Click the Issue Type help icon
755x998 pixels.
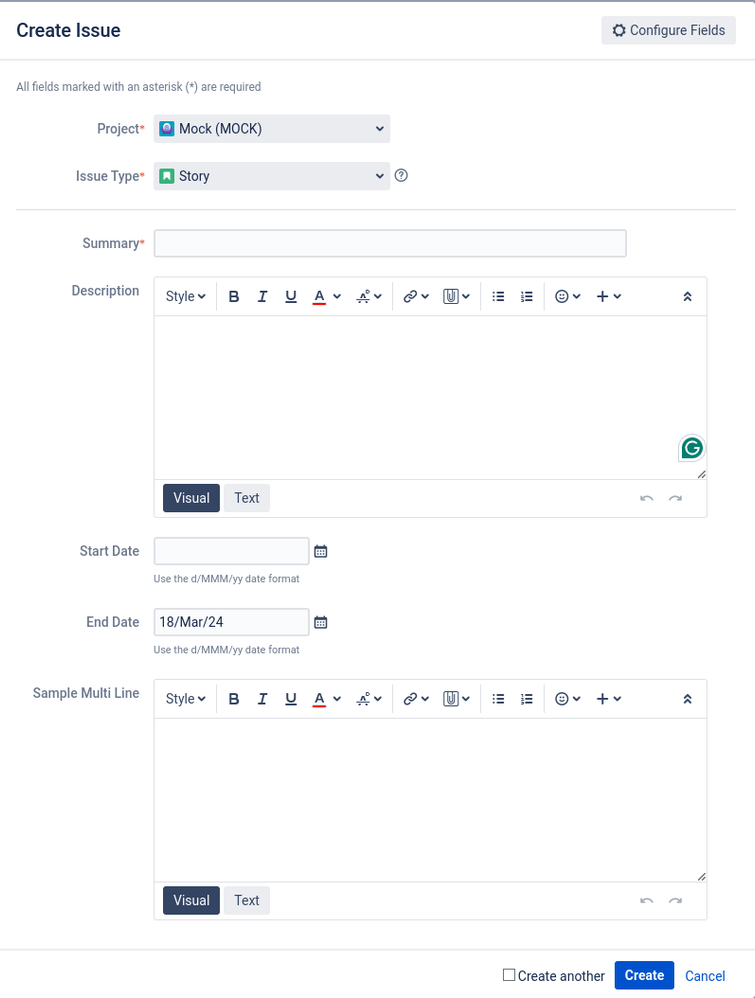point(401,176)
